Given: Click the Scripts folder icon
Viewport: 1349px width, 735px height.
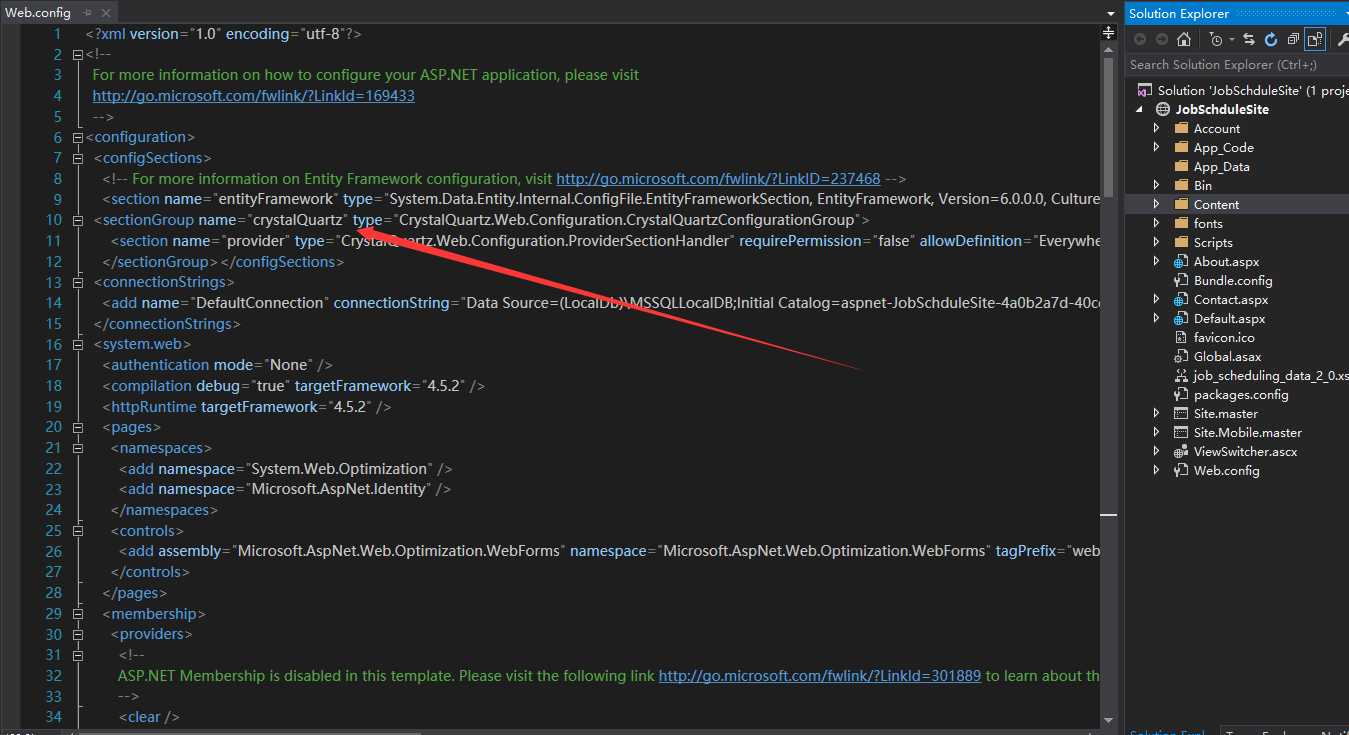Looking at the screenshot, I should point(1180,242).
